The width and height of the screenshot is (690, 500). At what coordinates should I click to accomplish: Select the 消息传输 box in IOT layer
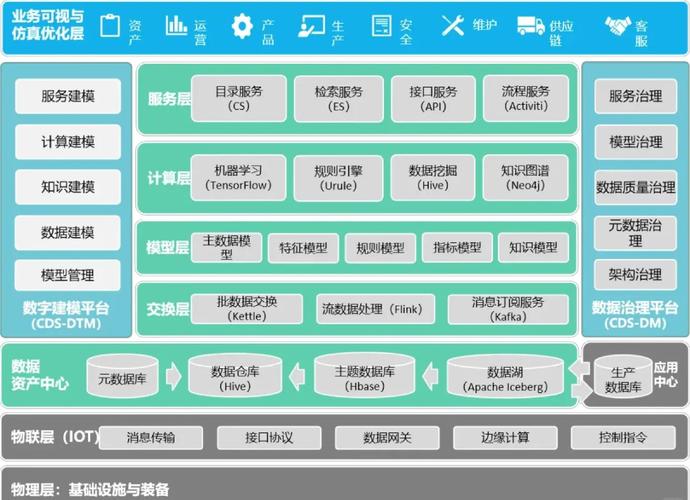click(151, 438)
